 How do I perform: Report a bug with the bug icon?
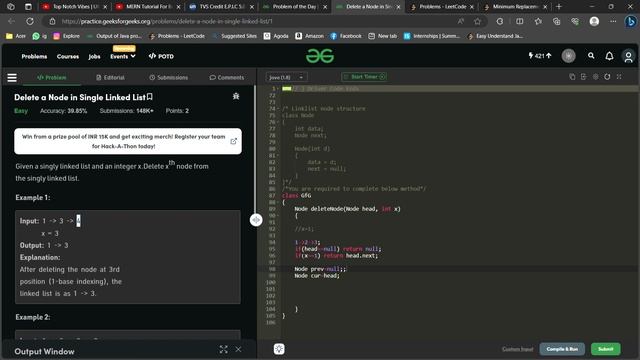pos(236,96)
